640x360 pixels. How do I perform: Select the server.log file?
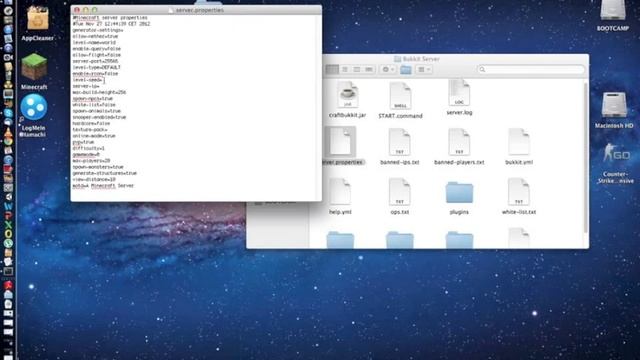[x=459, y=98]
